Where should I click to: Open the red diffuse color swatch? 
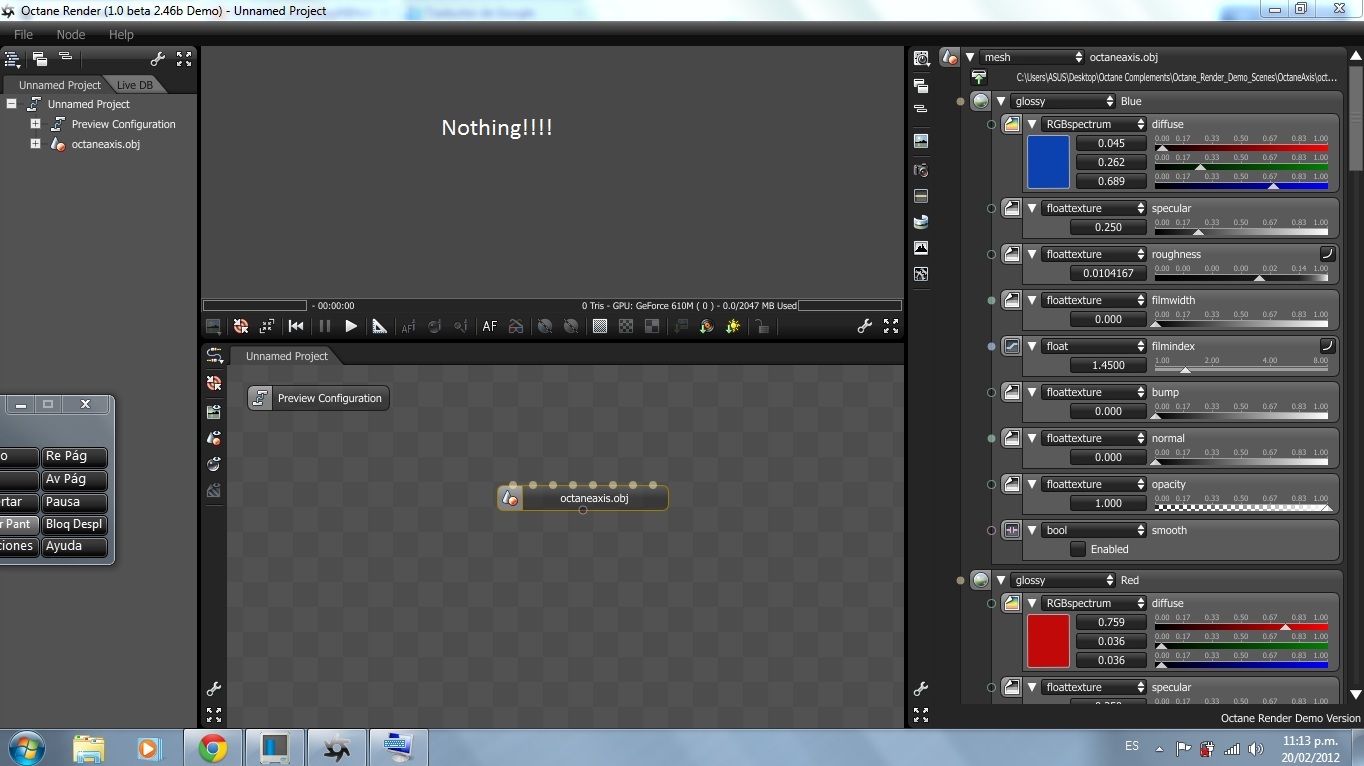click(1048, 641)
